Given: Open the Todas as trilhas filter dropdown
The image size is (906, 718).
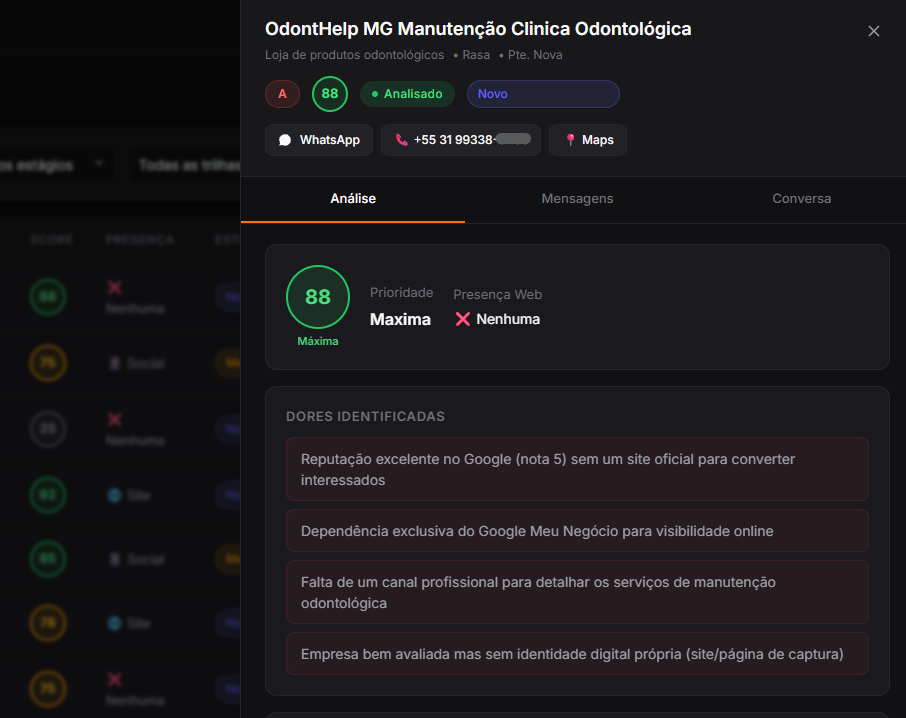Looking at the screenshot, I should [x=185, y=165].
